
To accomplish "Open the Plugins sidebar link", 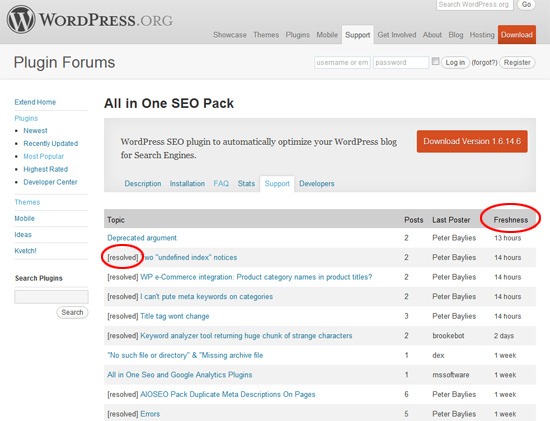I will (26, 118).
